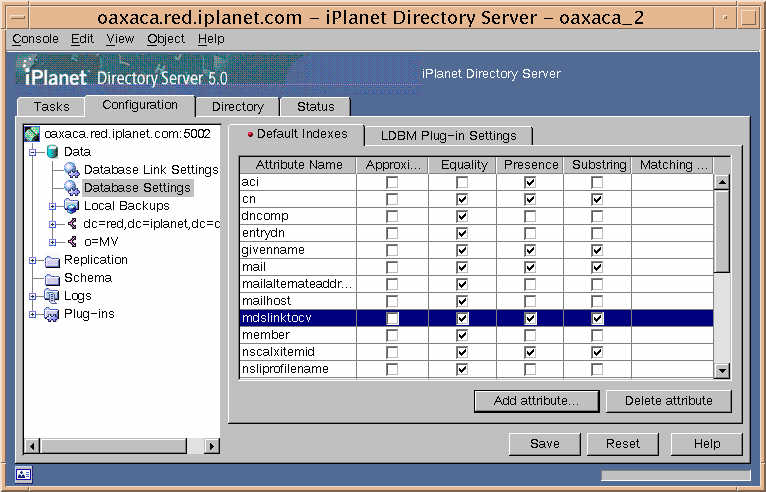766x492 pixels.
Task: Enable Presence index for member
Action: [x=530, y=335]
